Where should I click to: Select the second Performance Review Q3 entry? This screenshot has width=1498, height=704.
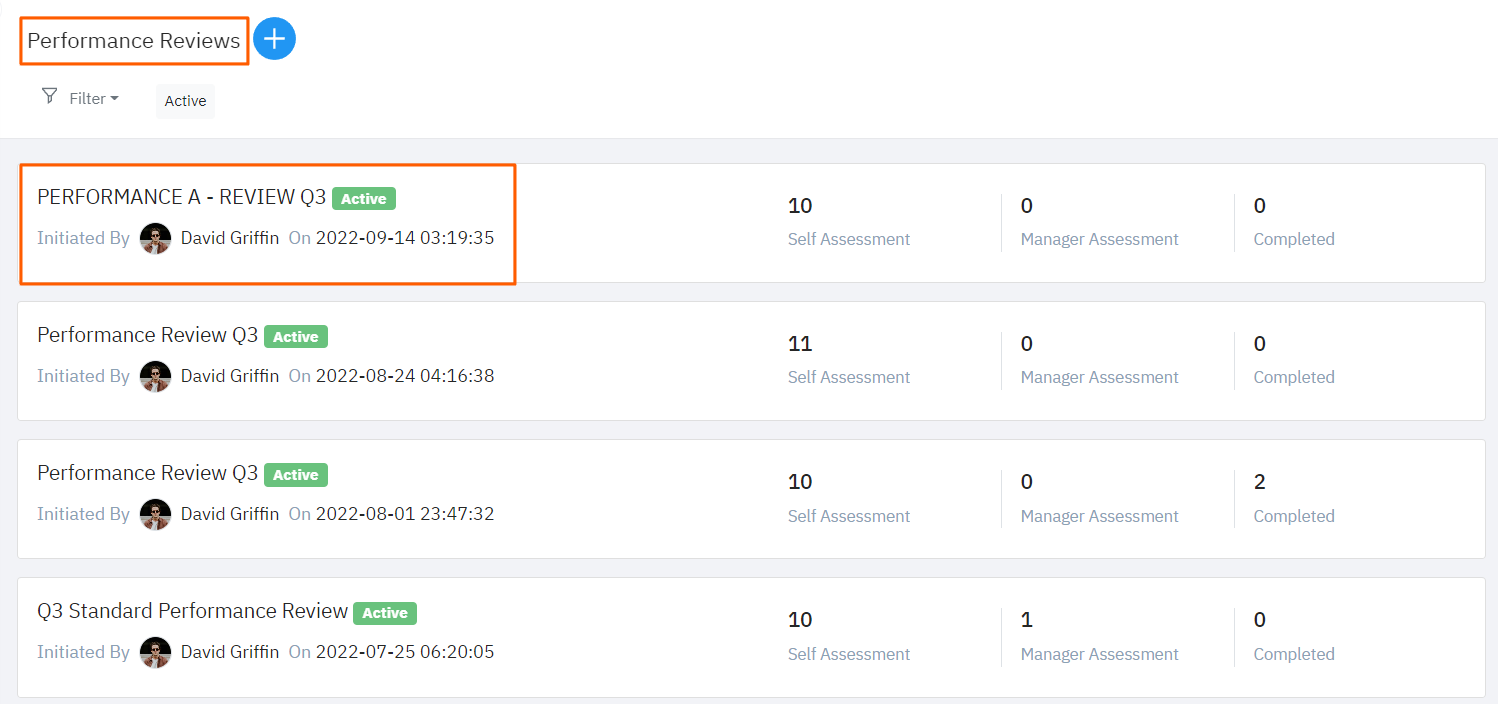click(147, 472)
